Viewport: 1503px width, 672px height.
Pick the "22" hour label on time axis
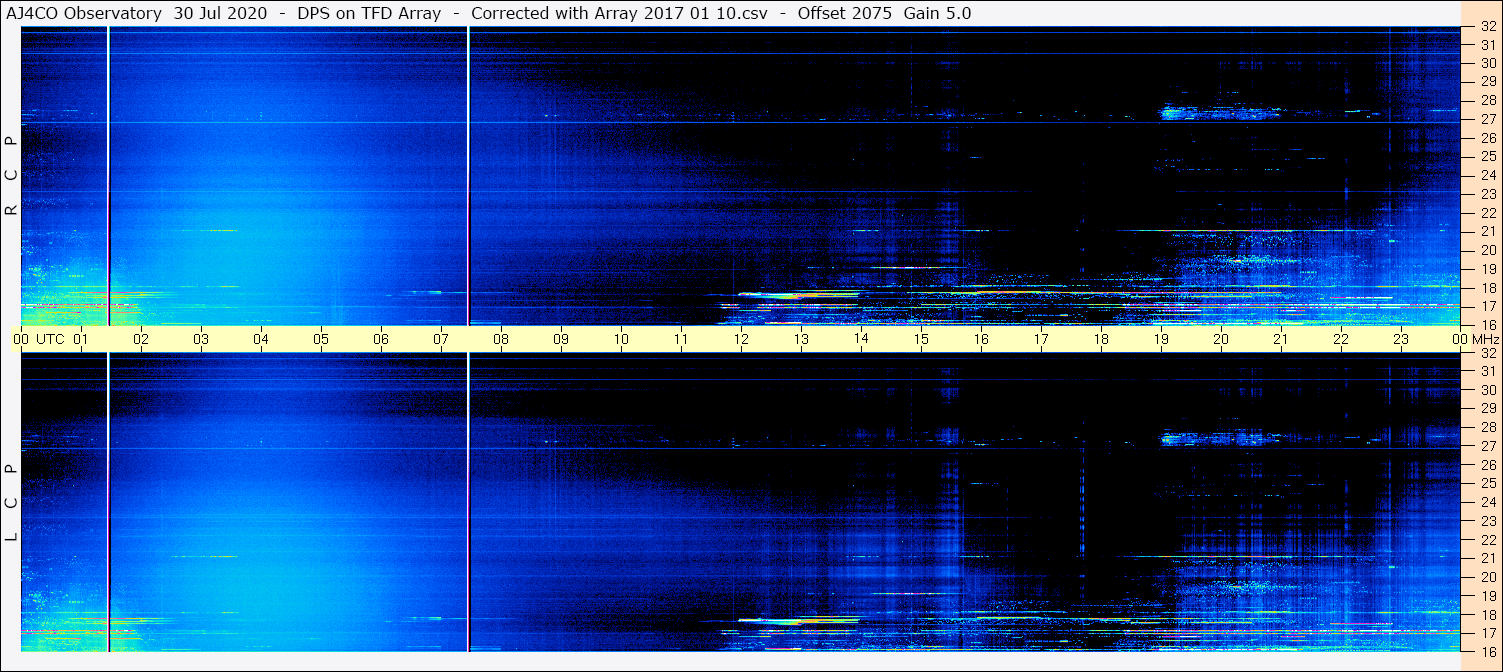point(1341,339)
